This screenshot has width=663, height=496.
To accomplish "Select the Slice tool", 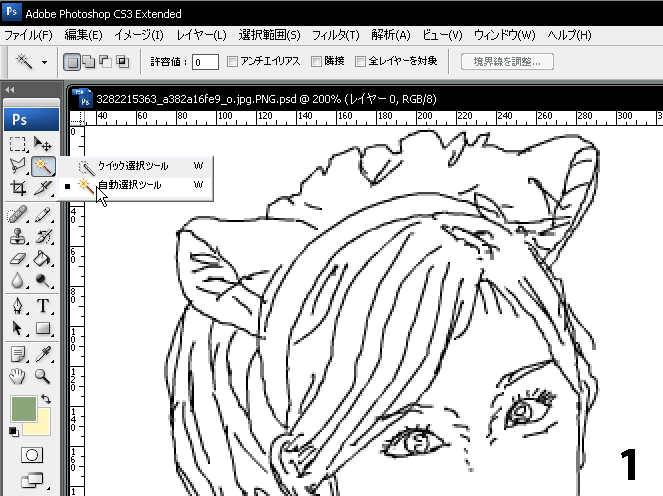I will pos(43,188).
